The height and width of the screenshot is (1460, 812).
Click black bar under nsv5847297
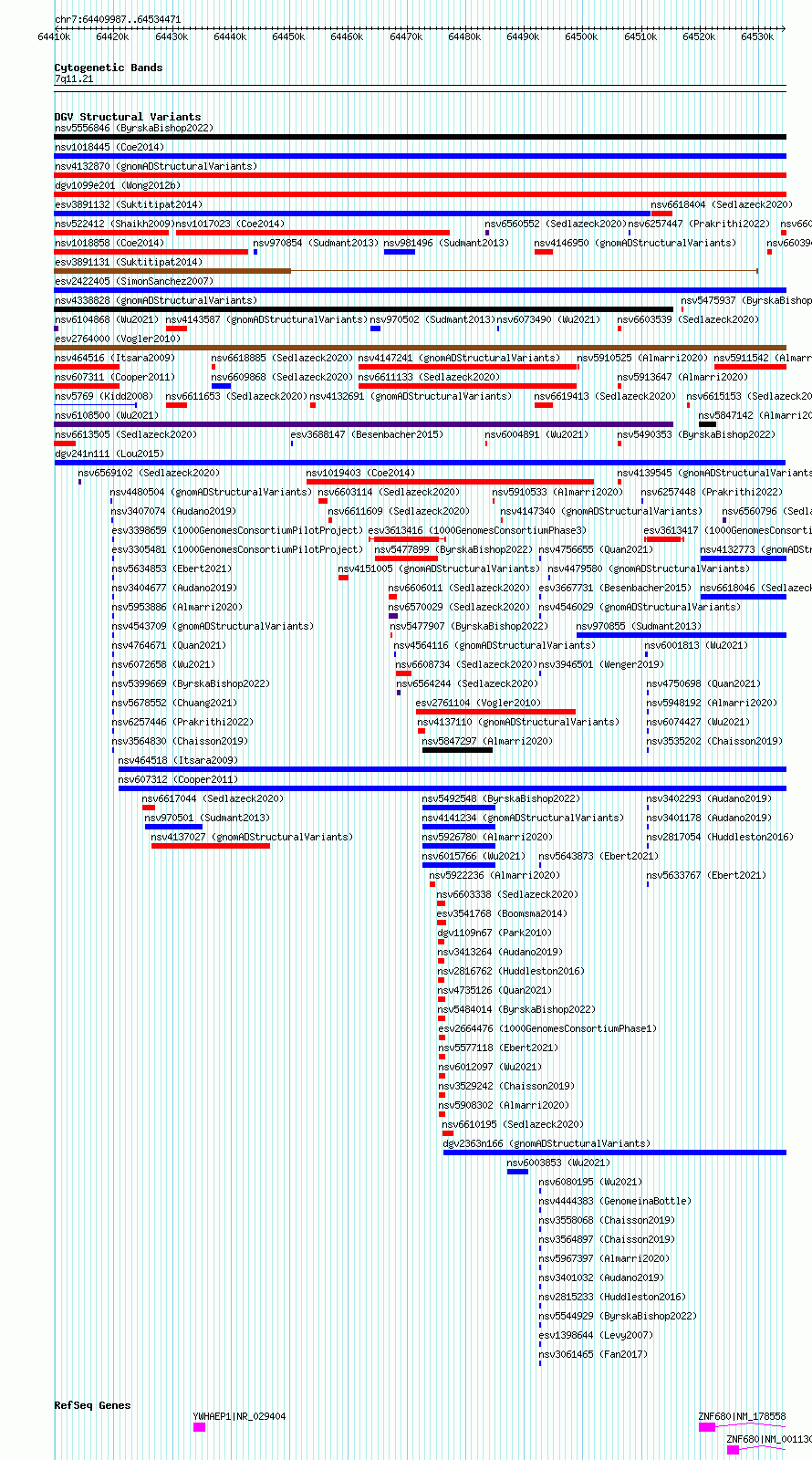pyautogui.click(x=457, y=750)
